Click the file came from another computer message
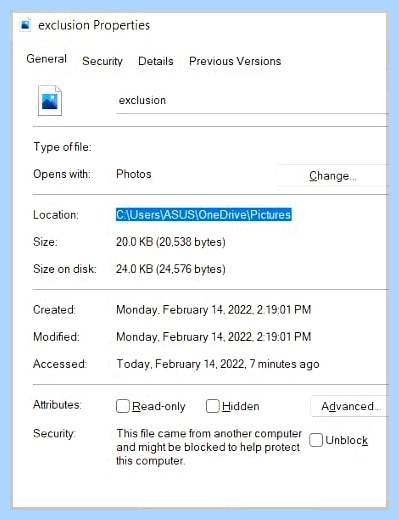The height and width of the screenshot is (520, 399). (209, 447)
